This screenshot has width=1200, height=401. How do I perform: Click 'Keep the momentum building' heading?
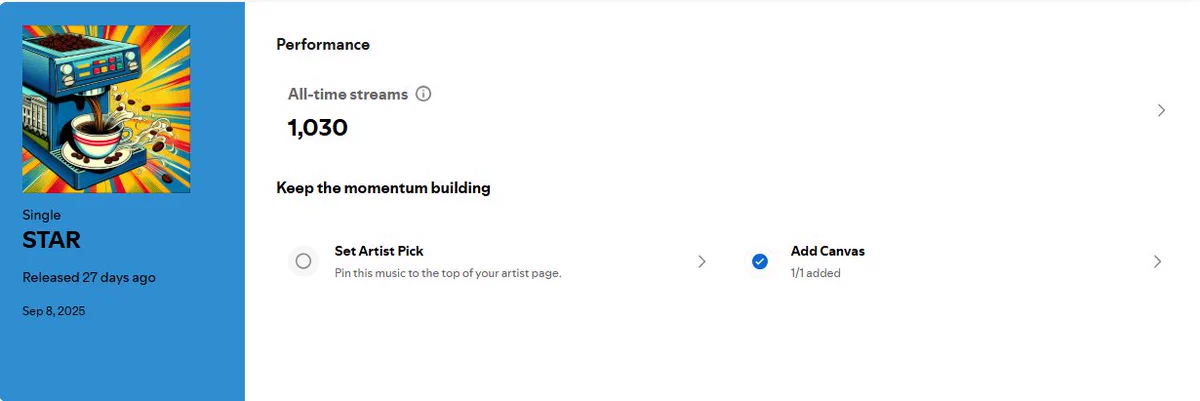point(384,187)
